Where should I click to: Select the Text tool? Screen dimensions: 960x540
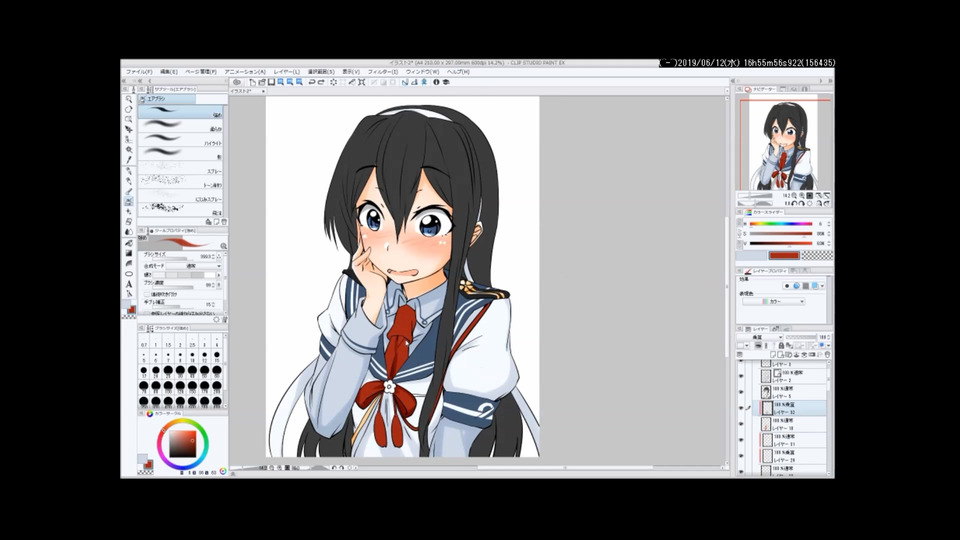pos(129,284)
